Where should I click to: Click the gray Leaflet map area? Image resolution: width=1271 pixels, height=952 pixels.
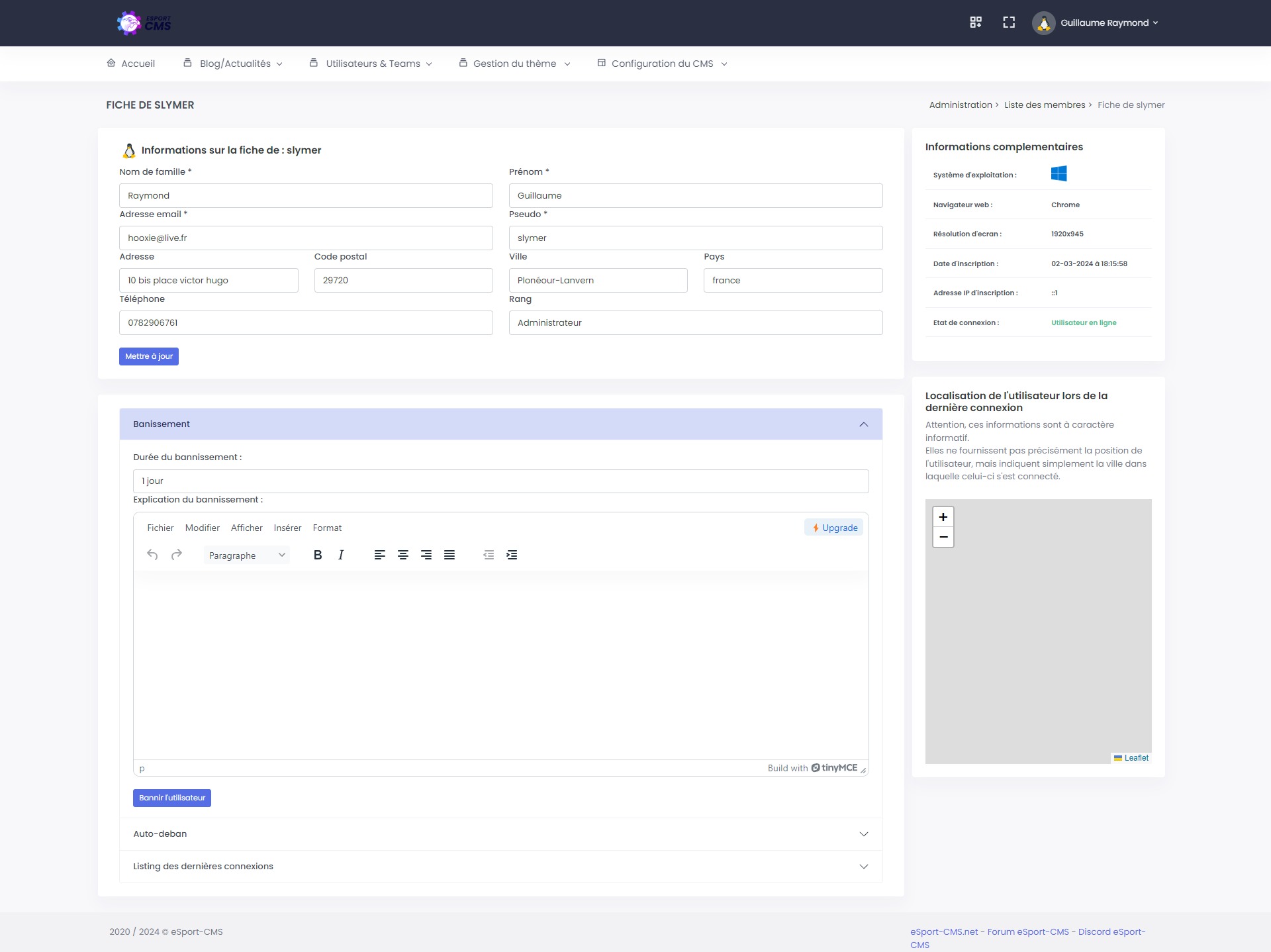coord(1039,632)
